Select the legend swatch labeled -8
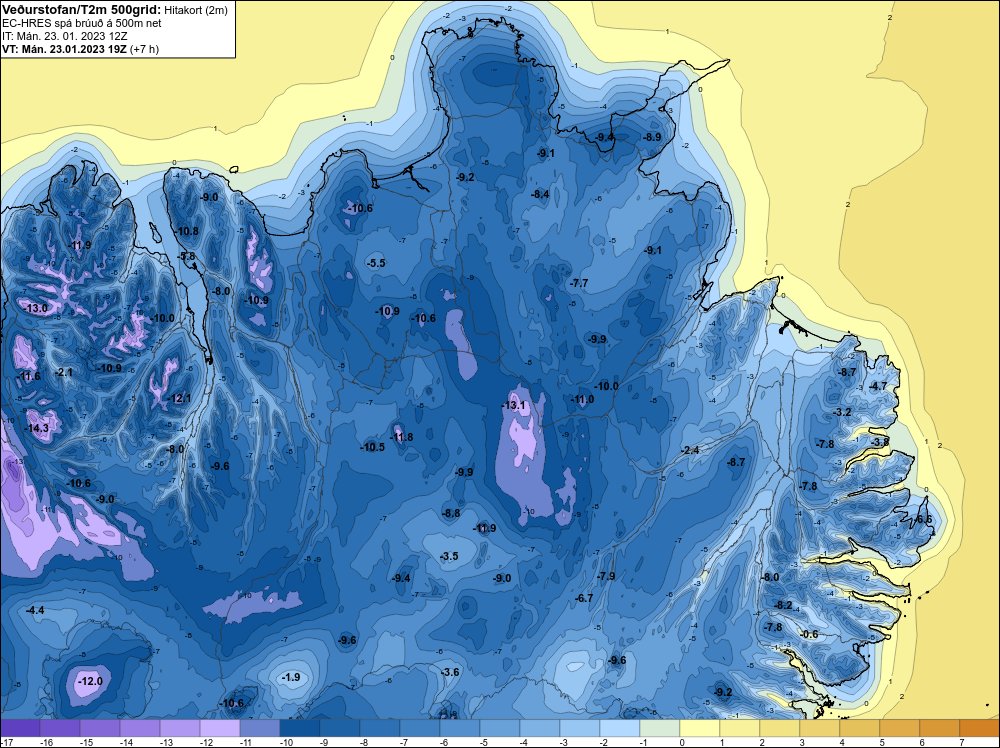 (380, 728)
